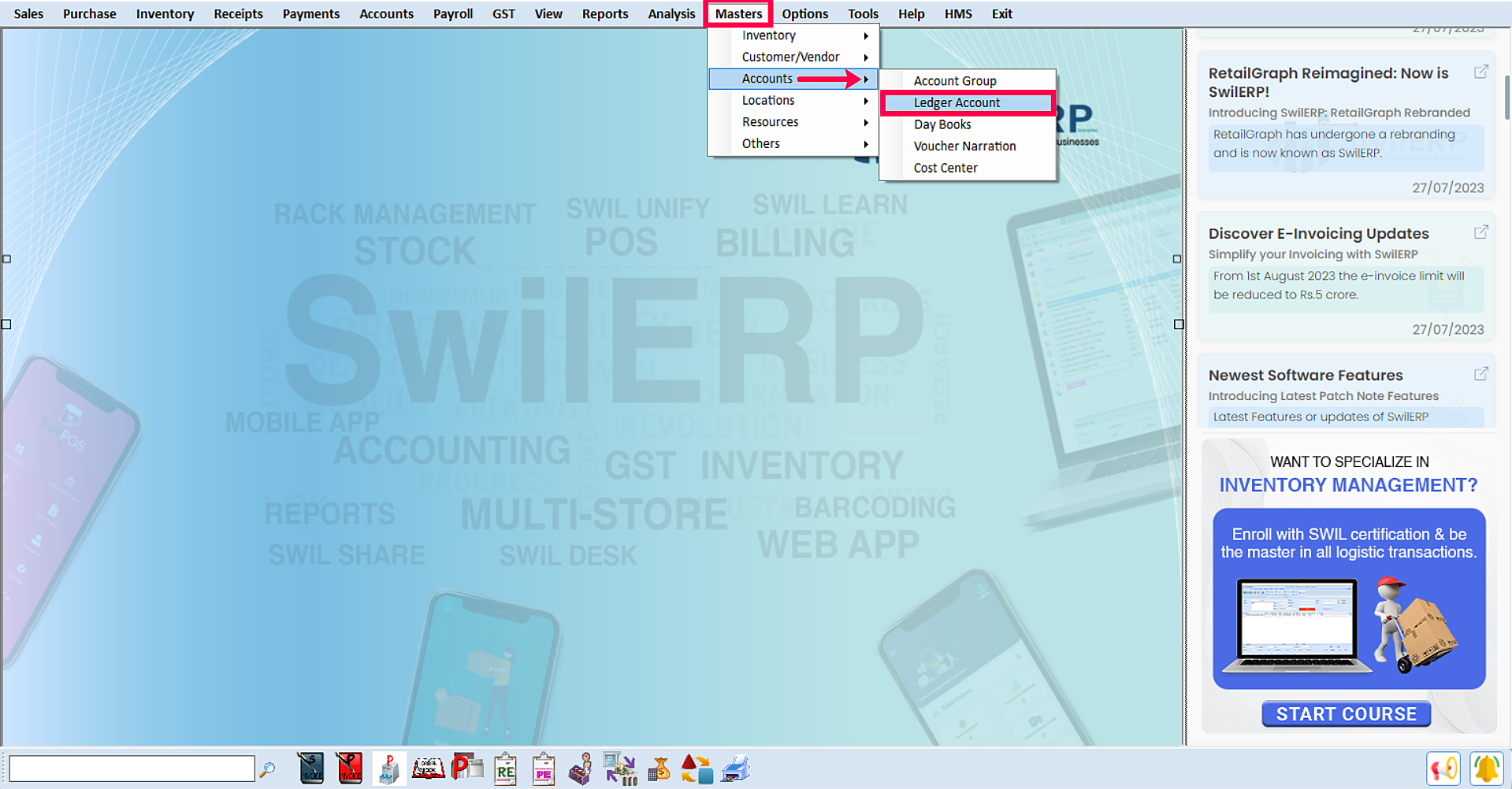Image resolution: width=1512 pixels, height=789 pixels.
Task: Open the GST menu
Action: pyautogui.click(x=503, y=13)
